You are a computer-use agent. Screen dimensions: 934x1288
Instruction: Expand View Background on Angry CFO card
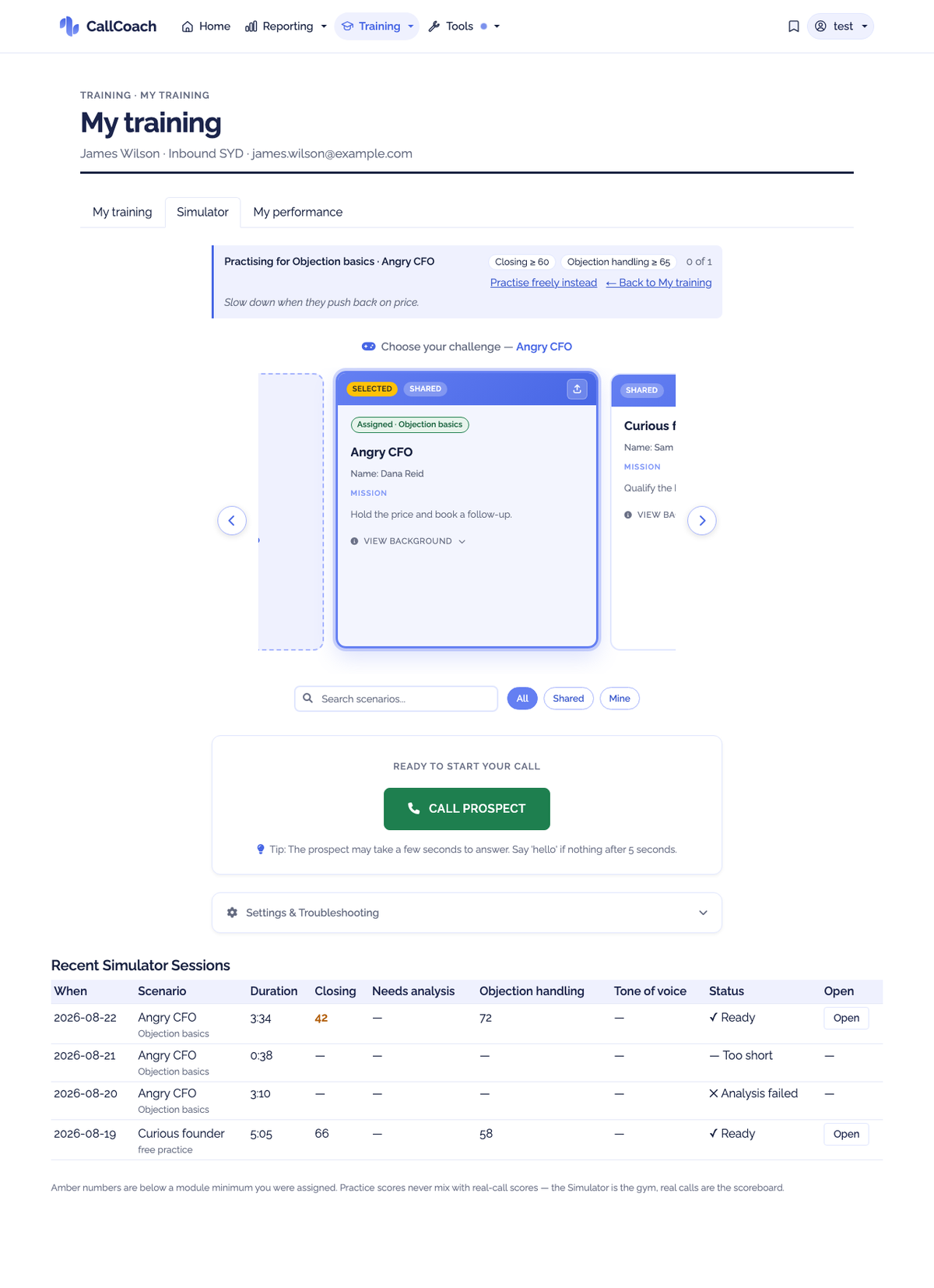pyautogui.click(x=408, y=541)
